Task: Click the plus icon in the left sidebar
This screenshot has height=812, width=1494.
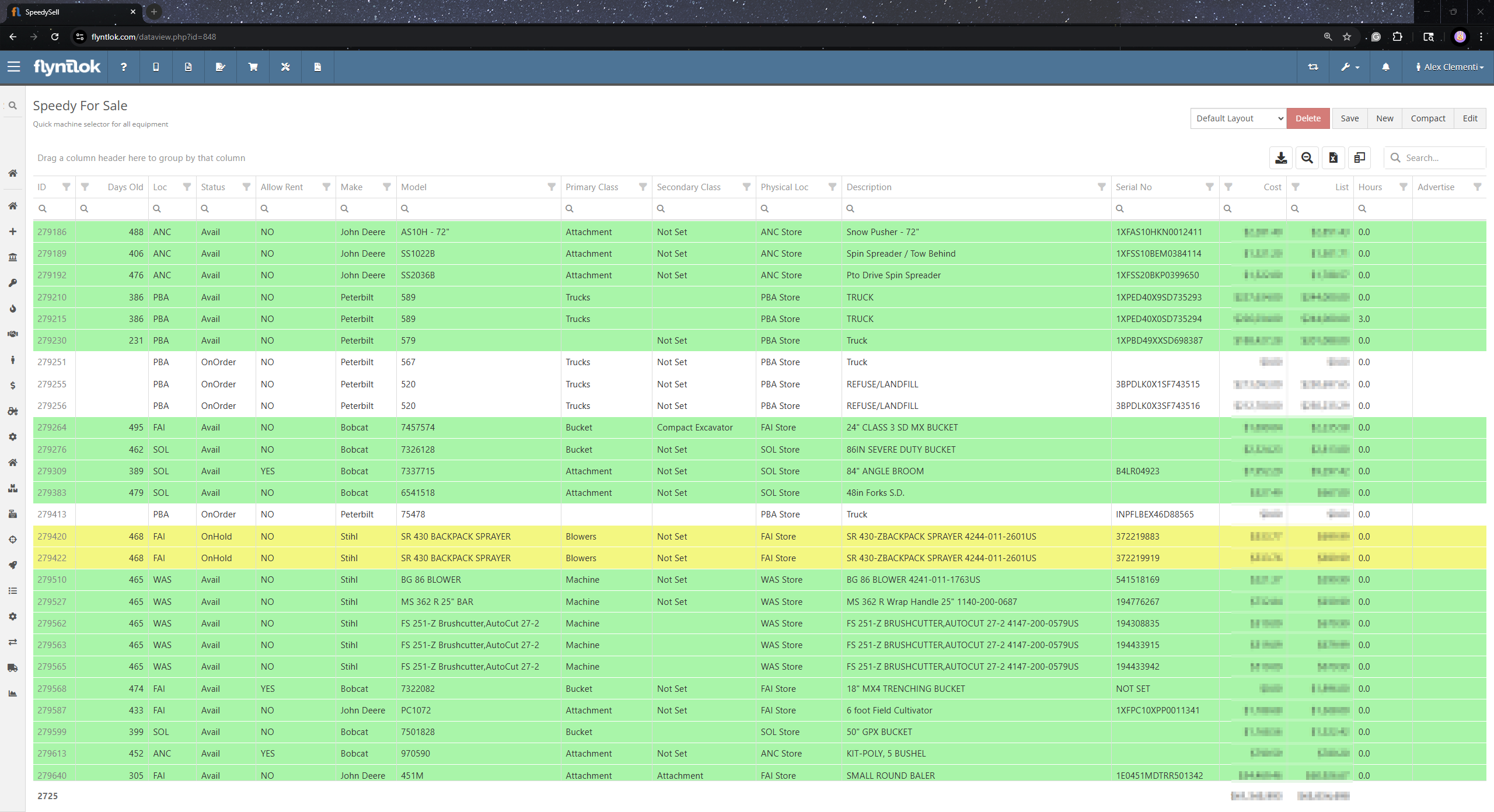Action: [12, 232]
